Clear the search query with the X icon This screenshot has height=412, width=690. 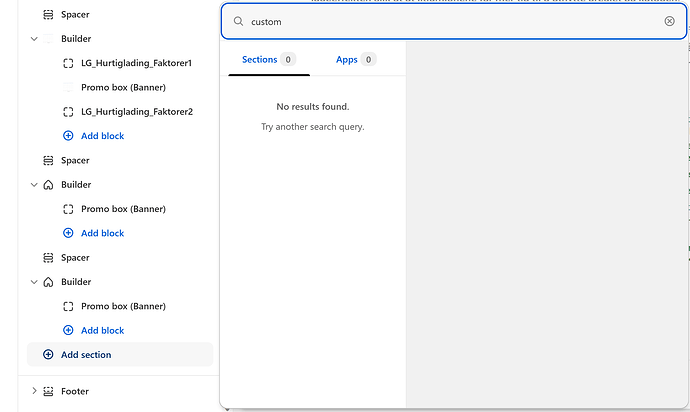(669, 21)
